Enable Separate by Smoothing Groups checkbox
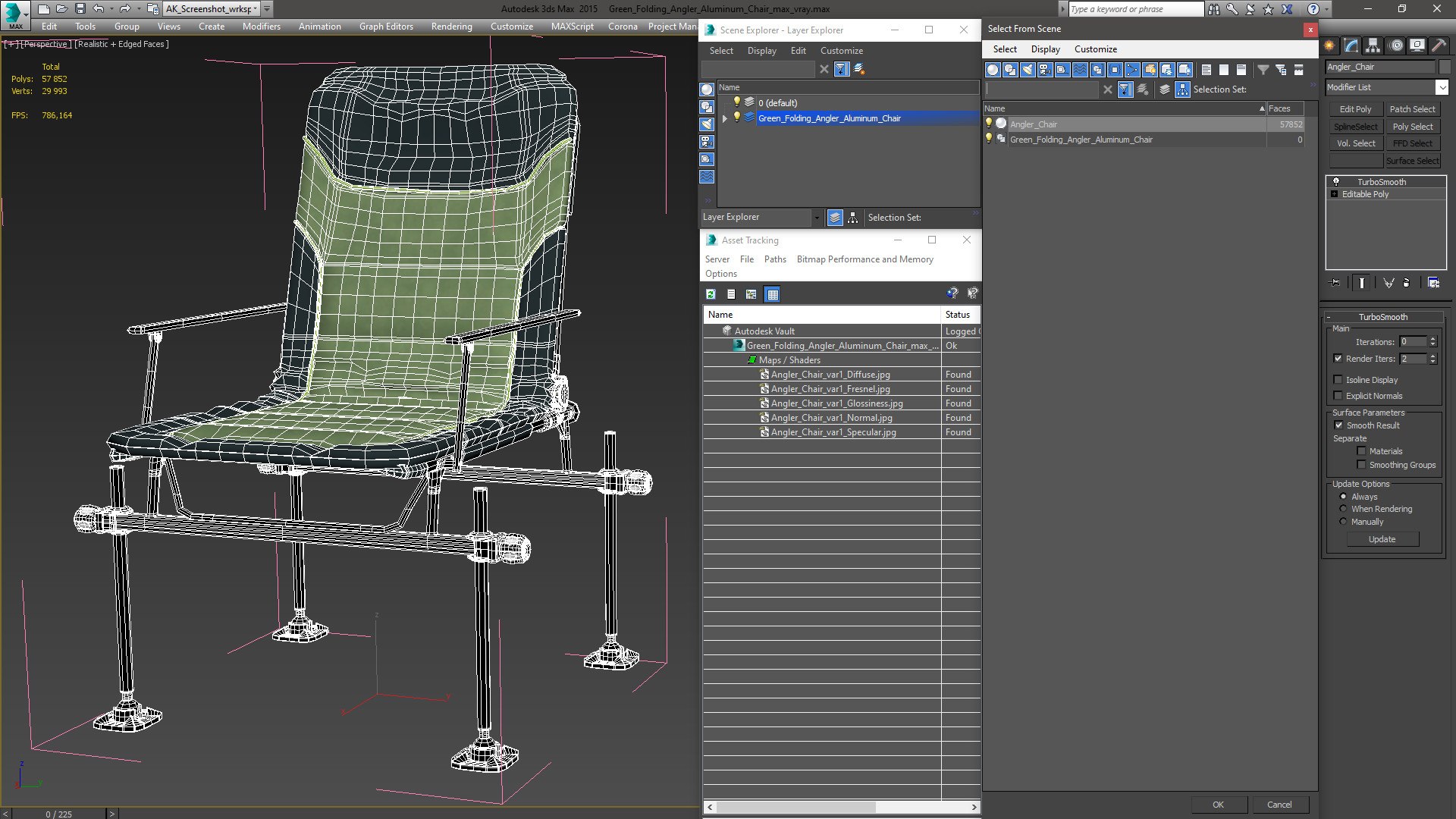The width and height of the screenshot is (1456, 819). pyautogui.click(x=1361, y=465)
